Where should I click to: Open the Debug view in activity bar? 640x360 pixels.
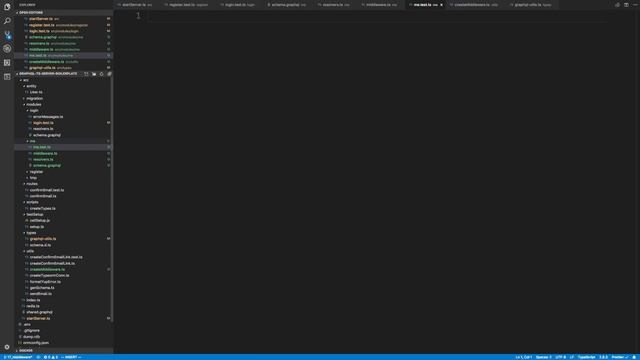pyautogui.click(x=7, y=49)
